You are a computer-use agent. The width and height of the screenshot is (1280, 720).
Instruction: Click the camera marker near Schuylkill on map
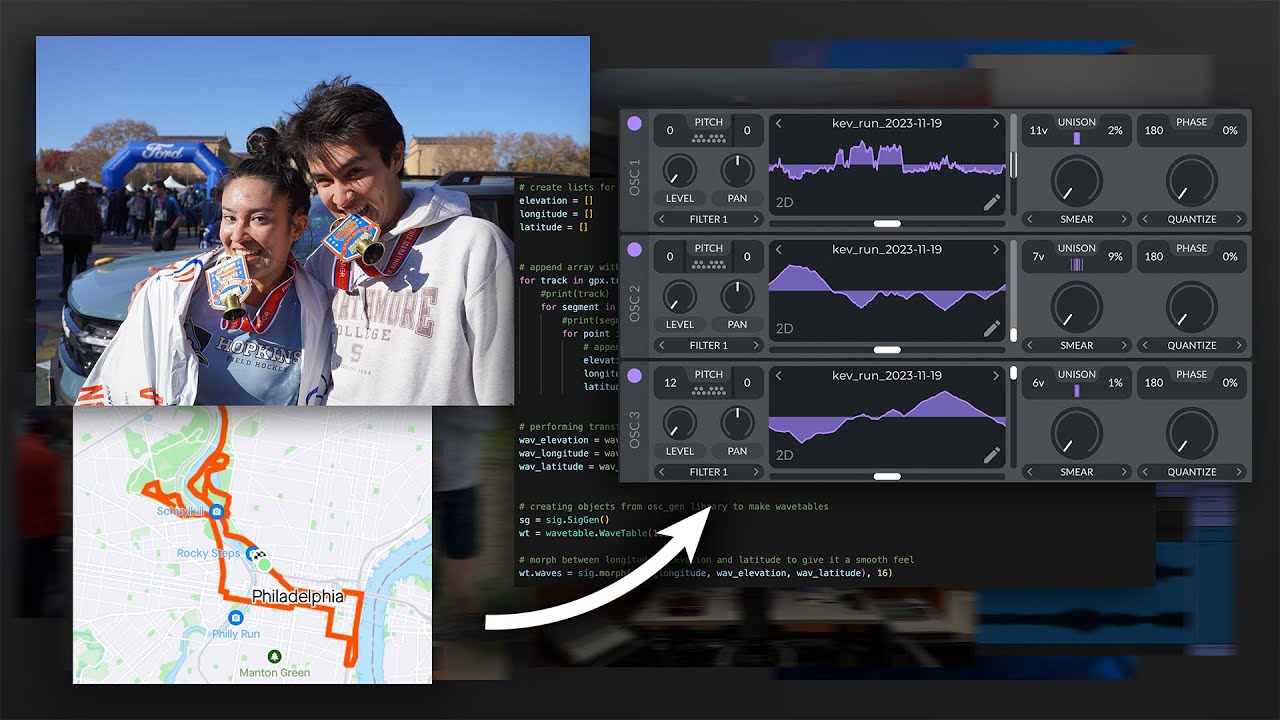click(216, 510)
